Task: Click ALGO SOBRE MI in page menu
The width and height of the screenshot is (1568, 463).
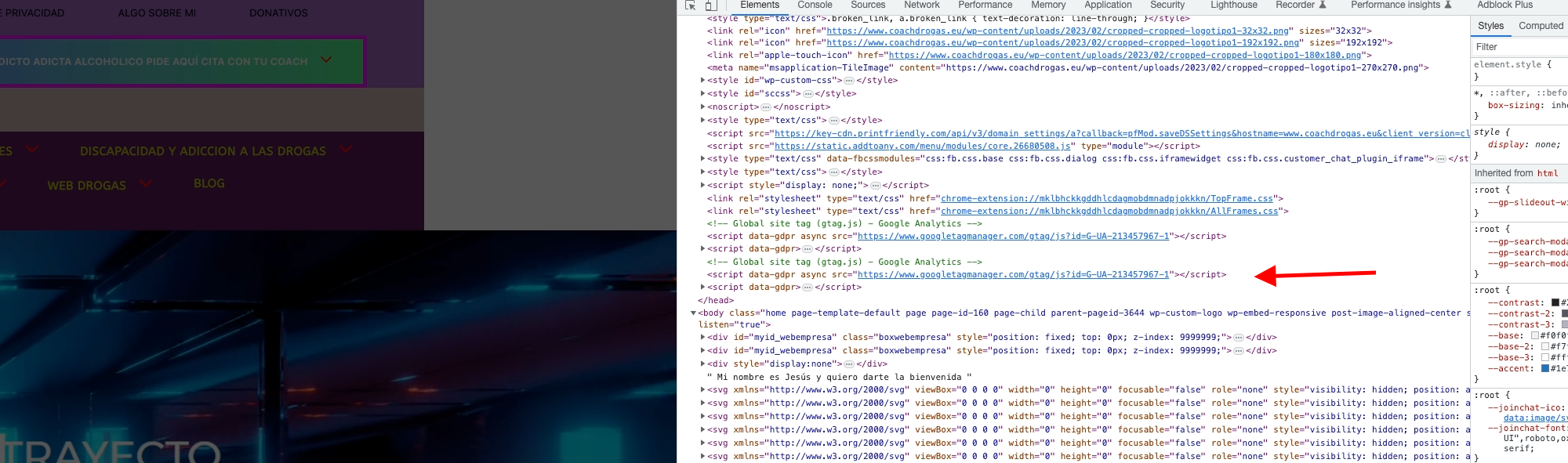Action: (x=157, y=13)
